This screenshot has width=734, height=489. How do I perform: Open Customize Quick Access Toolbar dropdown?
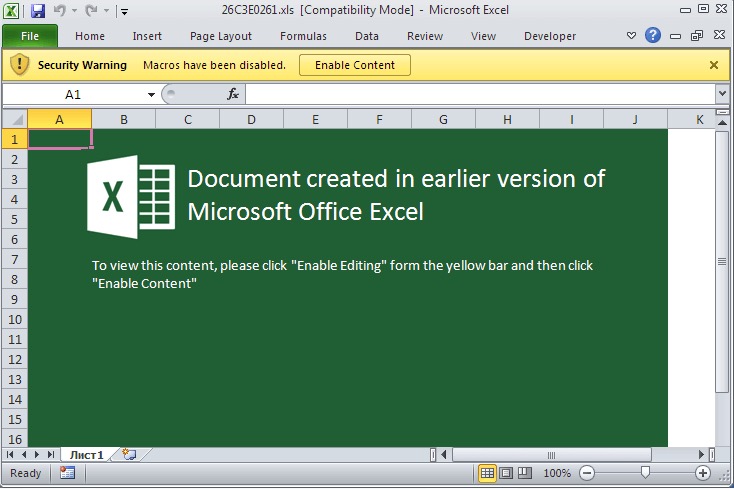click(125, 11)
